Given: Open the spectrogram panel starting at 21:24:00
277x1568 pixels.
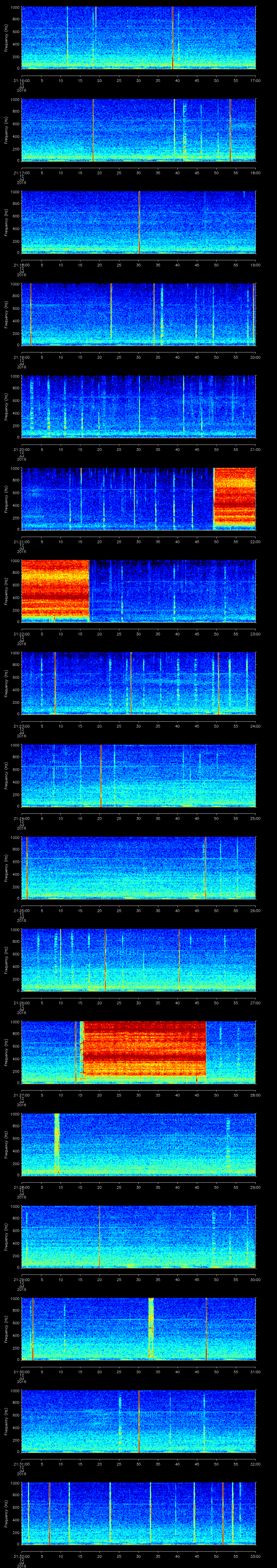Looking at the screenshot, I should 138,776.
